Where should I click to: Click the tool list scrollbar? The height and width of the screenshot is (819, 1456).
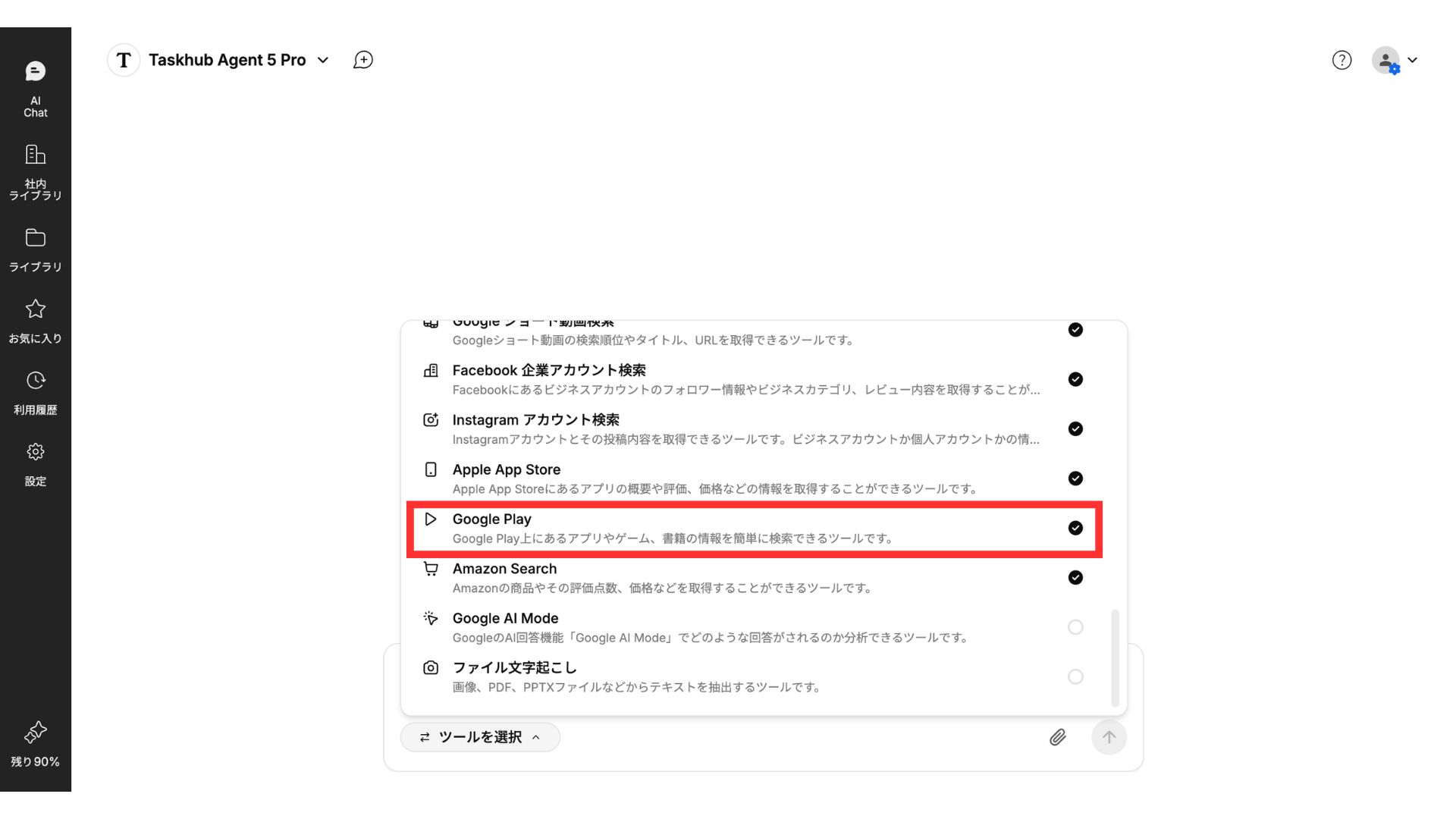1115,657
